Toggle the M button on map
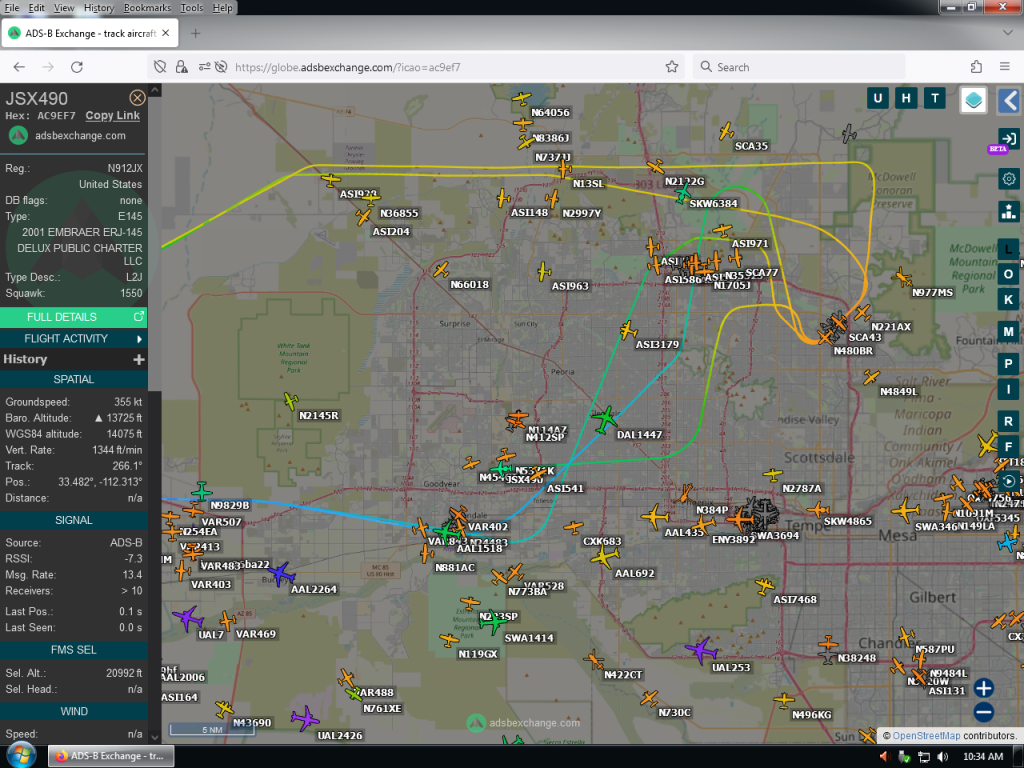The height and width of the screenshot is (768, 1024). (x=1008, y=332)
